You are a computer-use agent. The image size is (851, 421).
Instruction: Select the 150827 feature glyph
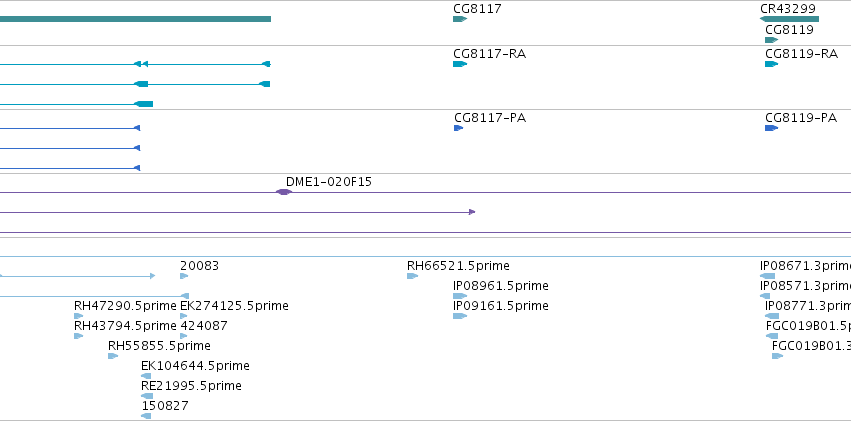coord(146,416)
